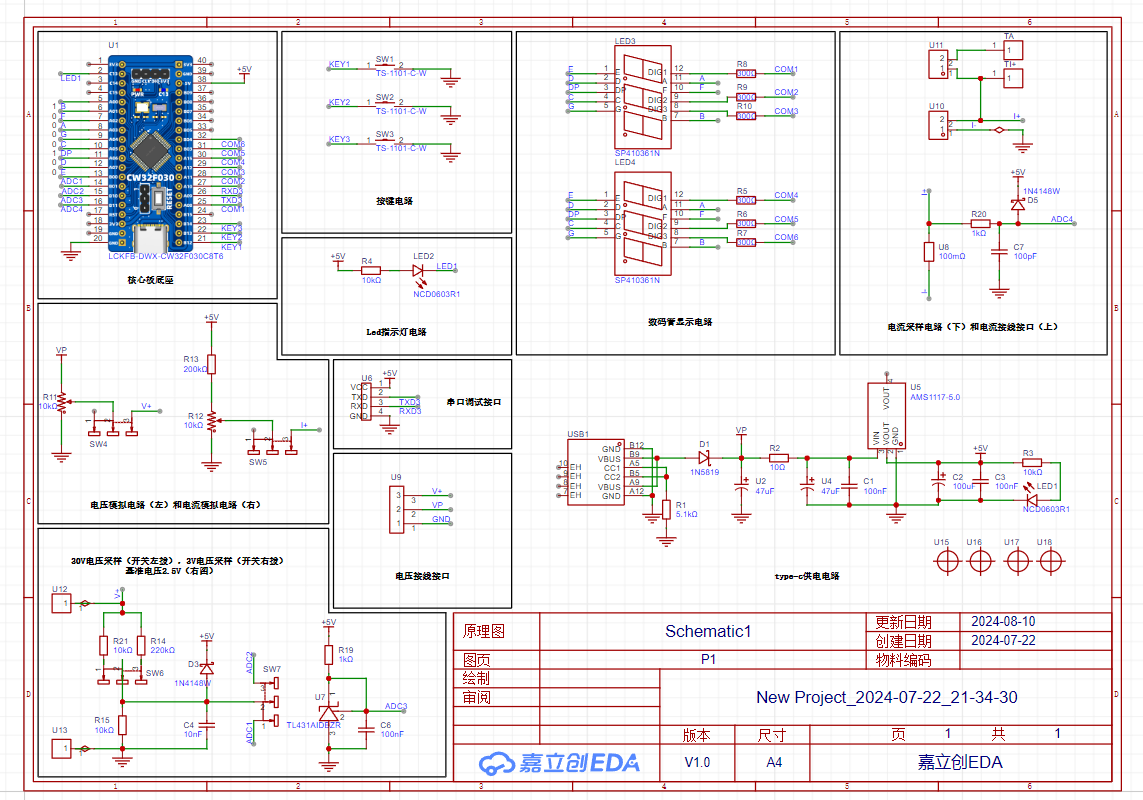The image size is (1143, 800).
Task: Click the P1 page name cell
Action: (708, 659)
